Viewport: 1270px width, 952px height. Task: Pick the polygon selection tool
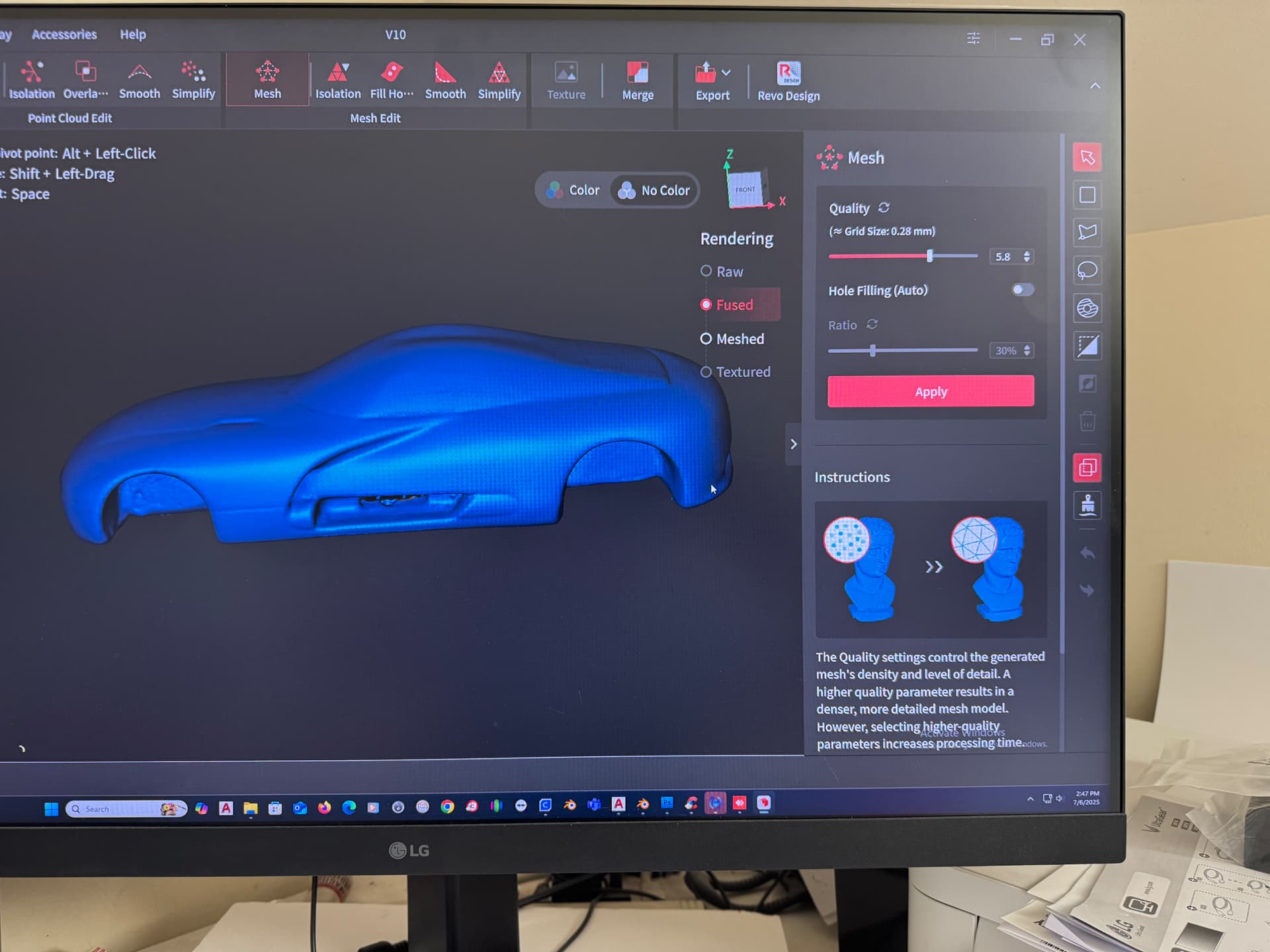point(1087,232)
